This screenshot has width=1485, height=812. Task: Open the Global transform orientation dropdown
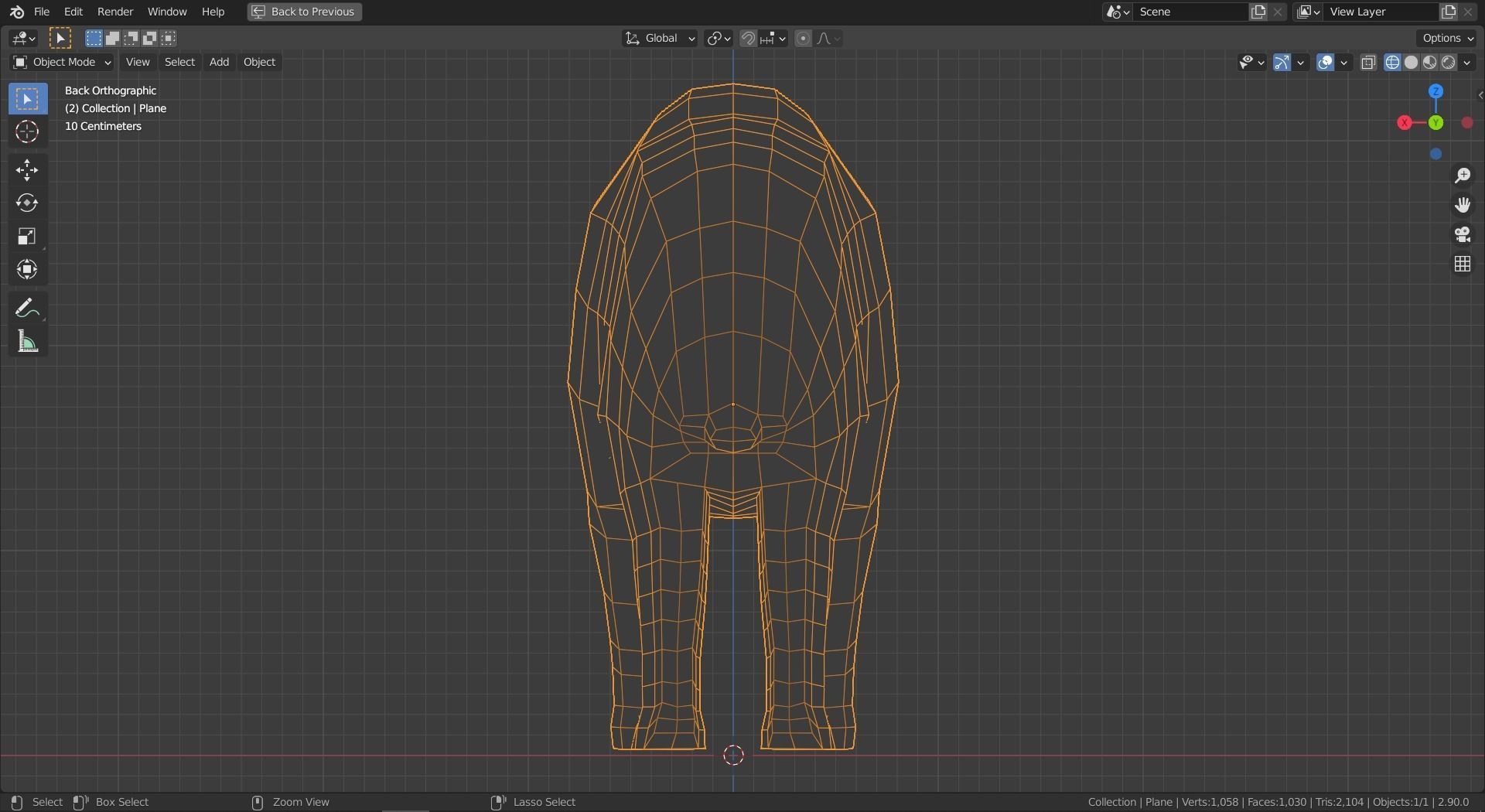tap(660, 38)
